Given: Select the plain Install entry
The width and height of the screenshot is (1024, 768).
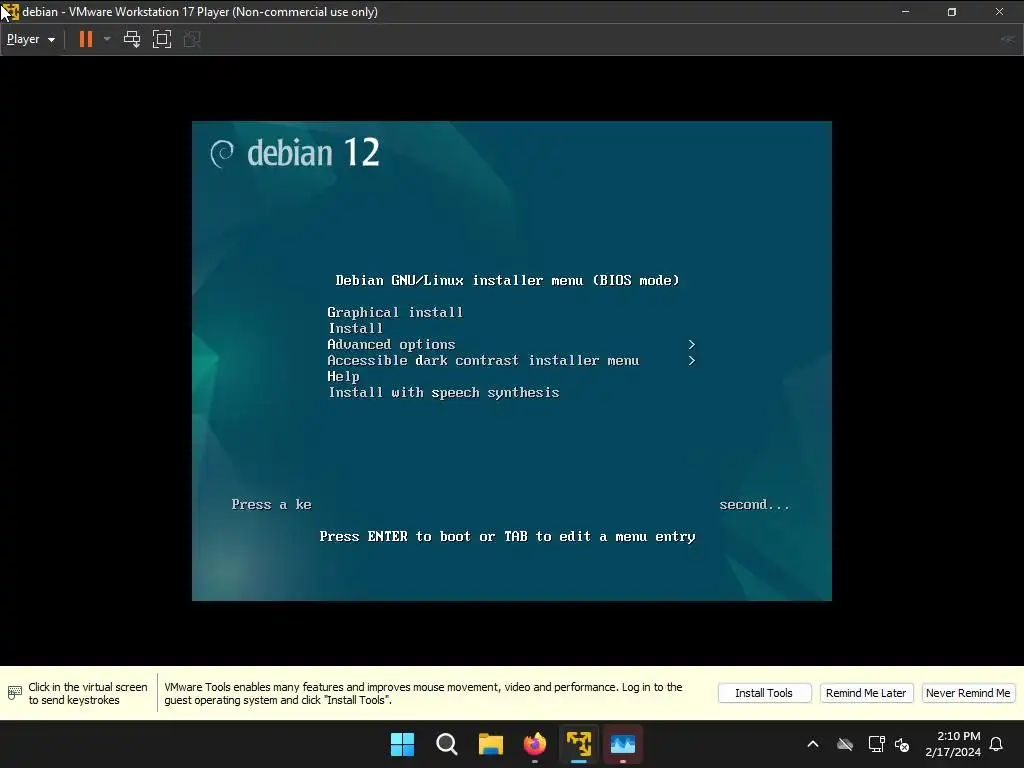Looking at the screenshot, I should tap(355, 328).
